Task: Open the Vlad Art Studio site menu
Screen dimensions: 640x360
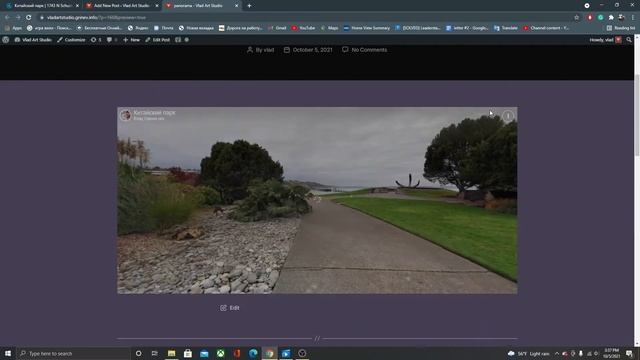Action: point(33,40)
